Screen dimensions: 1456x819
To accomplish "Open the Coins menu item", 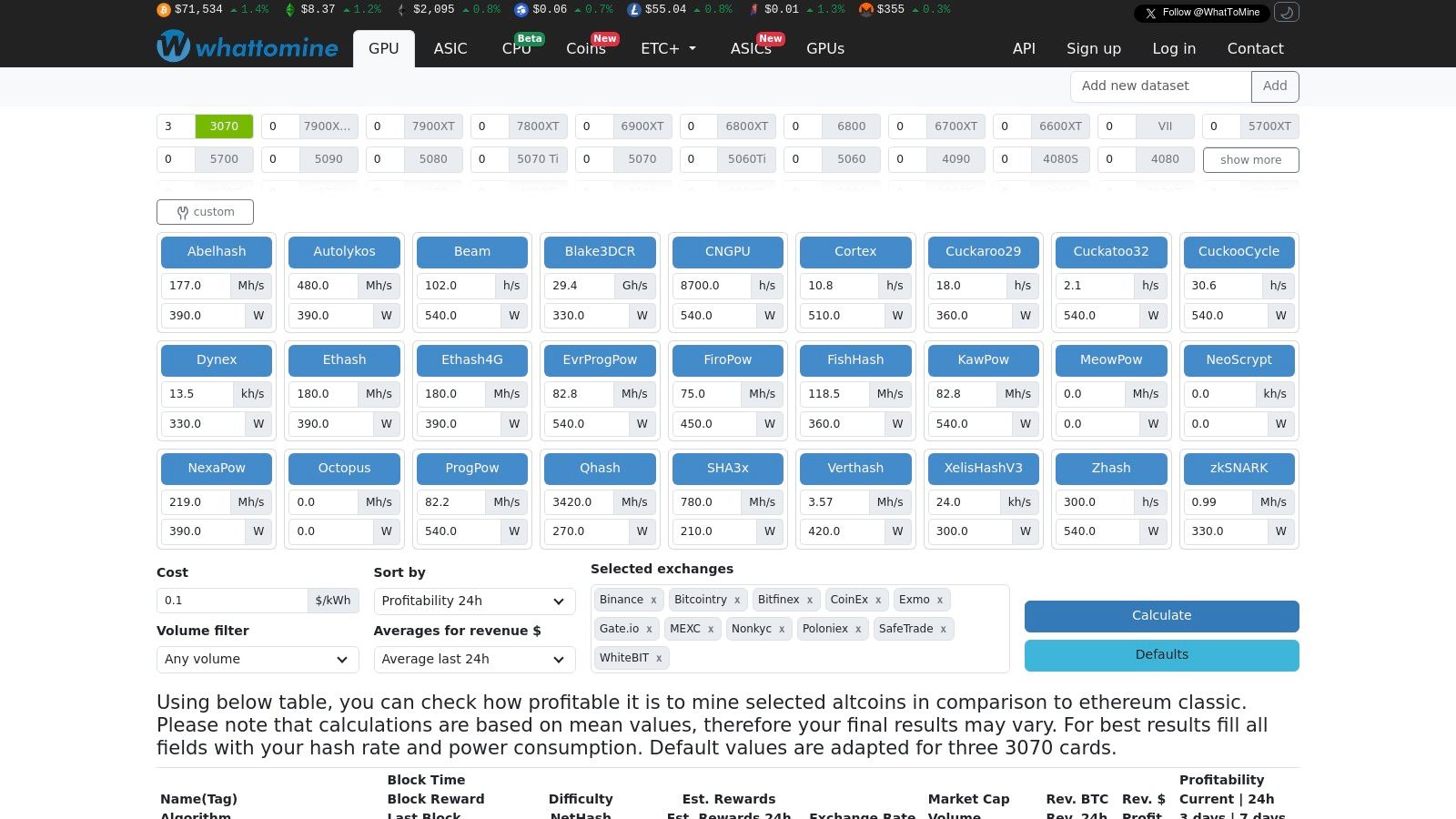I will [585, 48].
